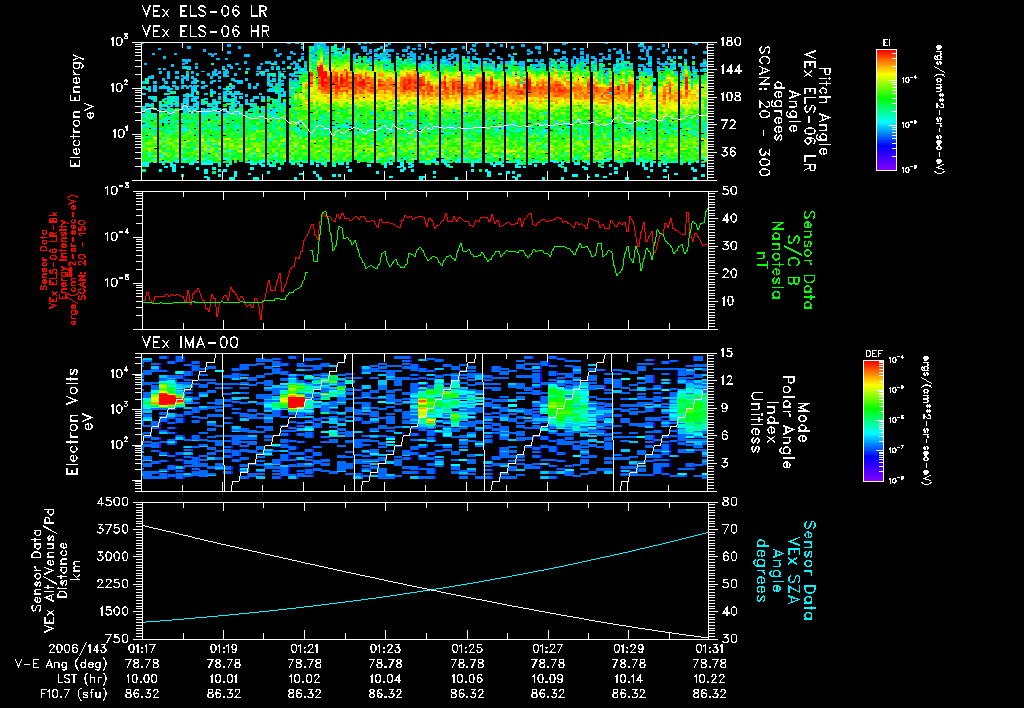The height and width of the screenshot is (708, 1024).
Task: Click the 'V-E Ang (deg)' row label
Action: click(61, 664)
